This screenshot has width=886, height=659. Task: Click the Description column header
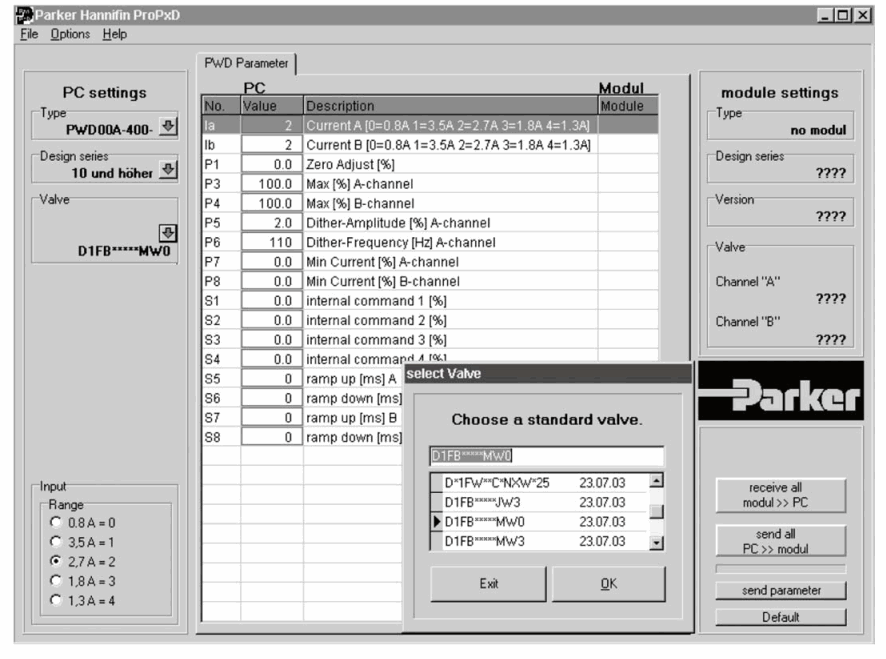(450, 106)
